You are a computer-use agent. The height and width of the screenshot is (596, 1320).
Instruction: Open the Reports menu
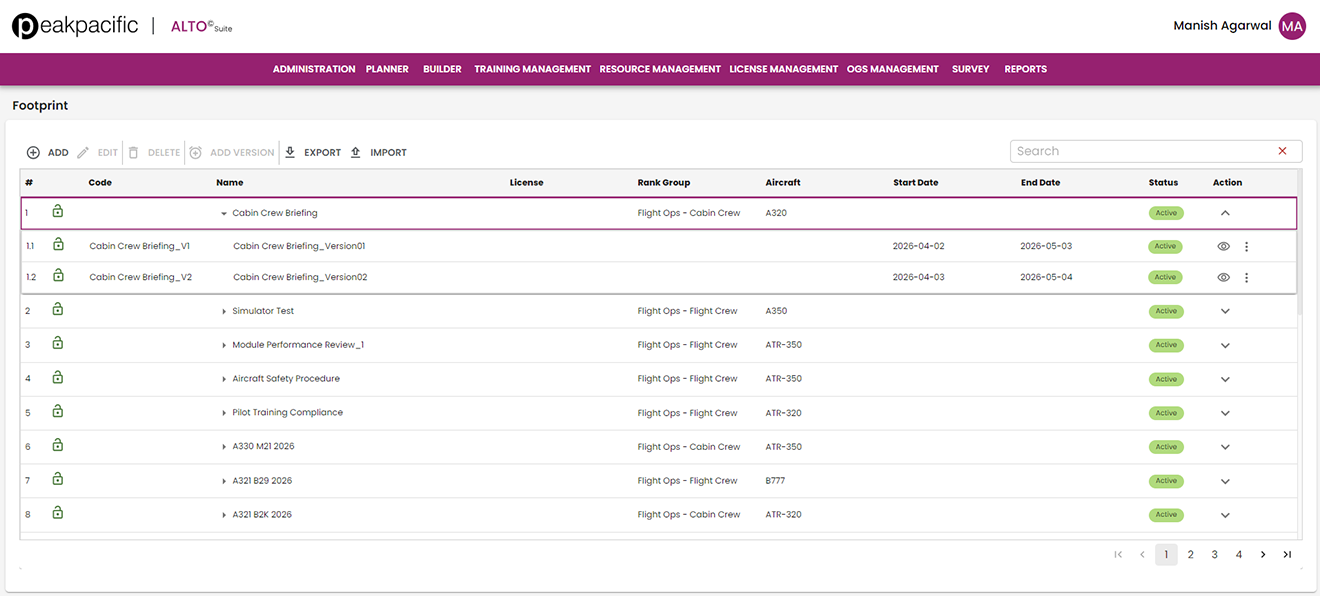[x=1025, y=69]
